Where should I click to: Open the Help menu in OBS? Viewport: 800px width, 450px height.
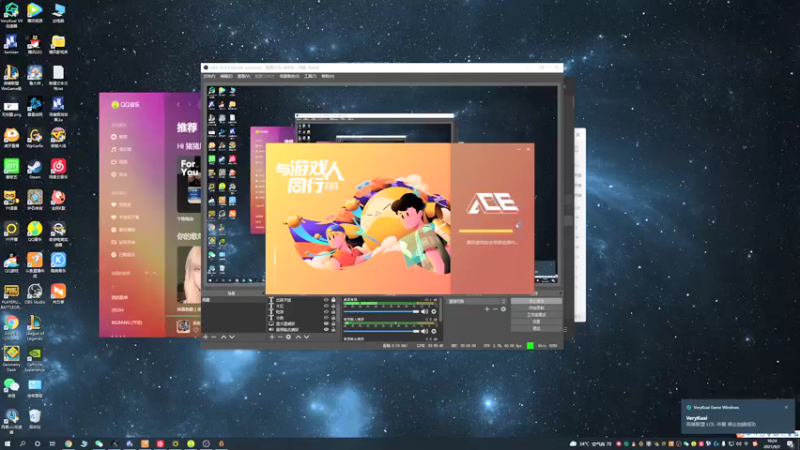click(x=328, y=77)
